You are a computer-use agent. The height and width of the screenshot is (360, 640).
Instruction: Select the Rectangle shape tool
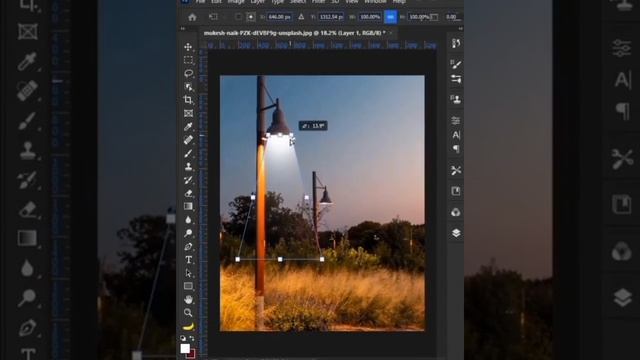pos(188,287)
